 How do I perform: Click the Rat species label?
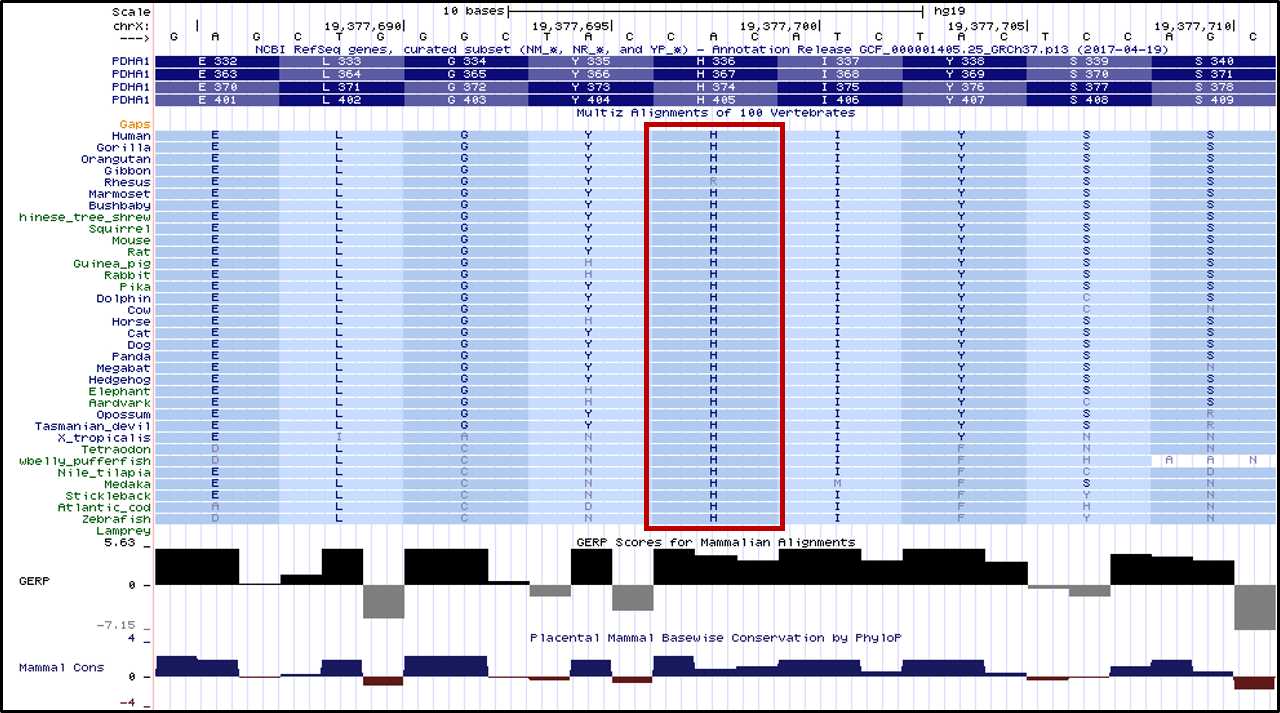pos(138,252)
